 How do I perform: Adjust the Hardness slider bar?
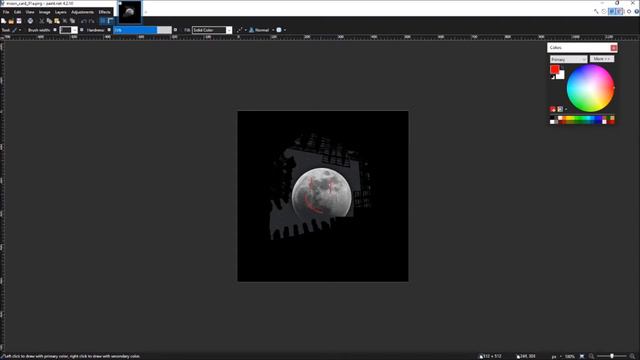(142, 30)
